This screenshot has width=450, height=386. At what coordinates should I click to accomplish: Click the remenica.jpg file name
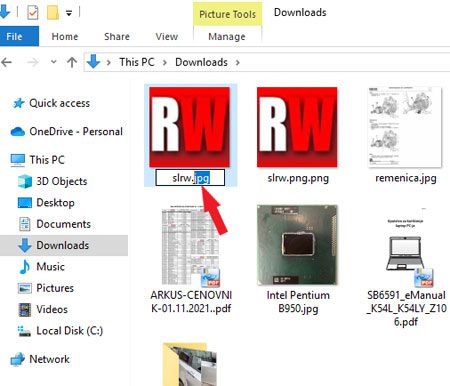click(x=406, y=178)
